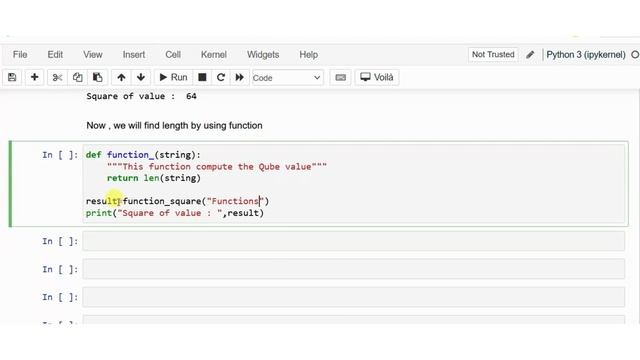
Task: Open the command palette keyboard icon
Action: pyautogui.click(x=340, y=77)
